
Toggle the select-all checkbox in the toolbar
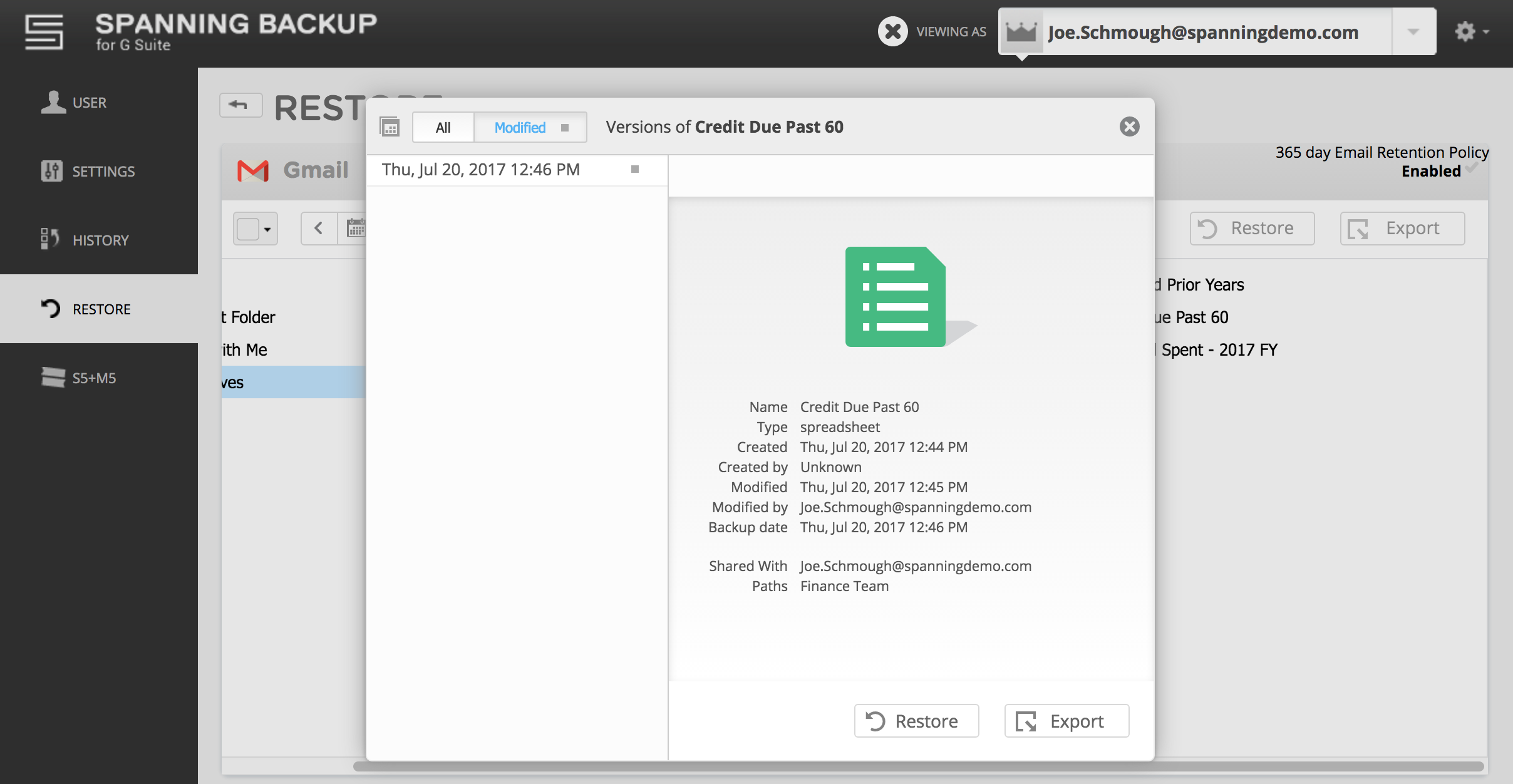point(248,229)
